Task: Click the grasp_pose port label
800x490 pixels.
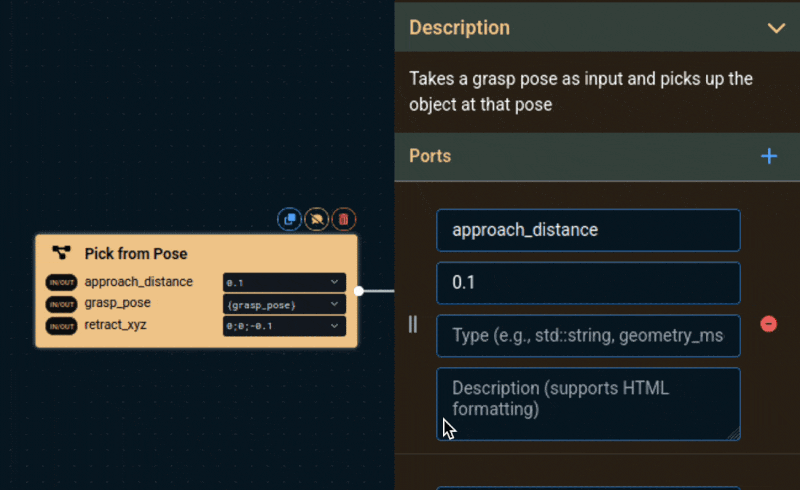Action: click(x=117, y=303)
